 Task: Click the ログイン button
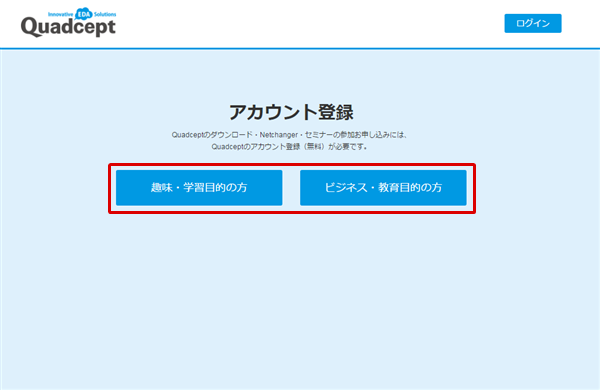click(x=533, y=23)
